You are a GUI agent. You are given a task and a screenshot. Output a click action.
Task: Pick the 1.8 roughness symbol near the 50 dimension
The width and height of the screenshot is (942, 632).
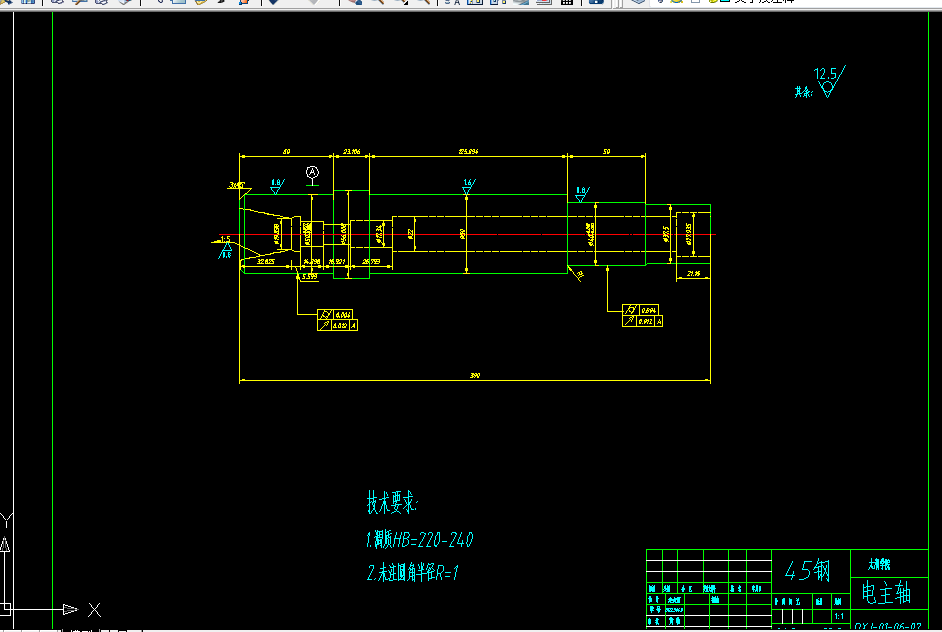pyautogui.click(x=582, y=193)
